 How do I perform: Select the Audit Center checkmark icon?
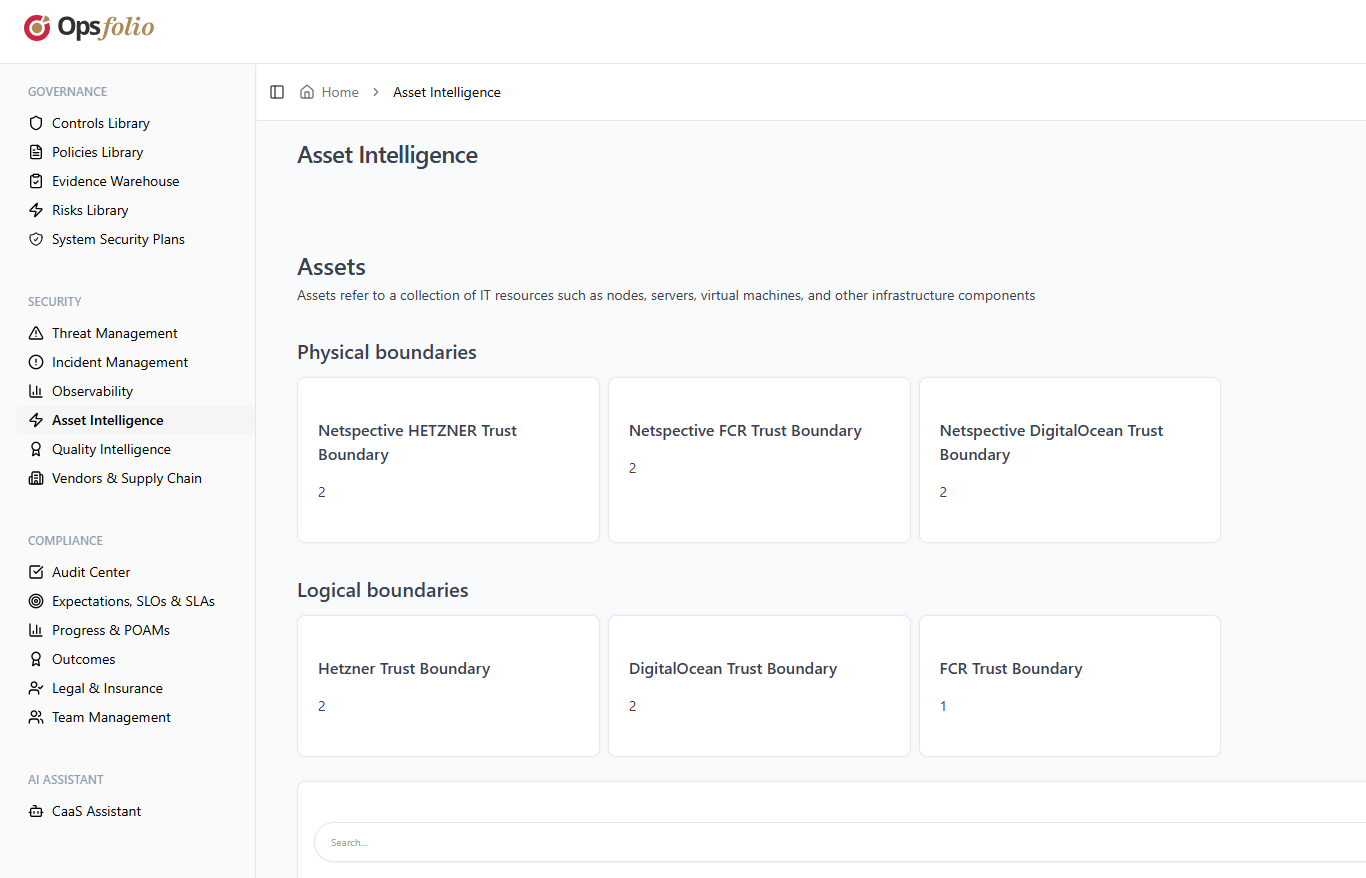(x=35, y=571)
